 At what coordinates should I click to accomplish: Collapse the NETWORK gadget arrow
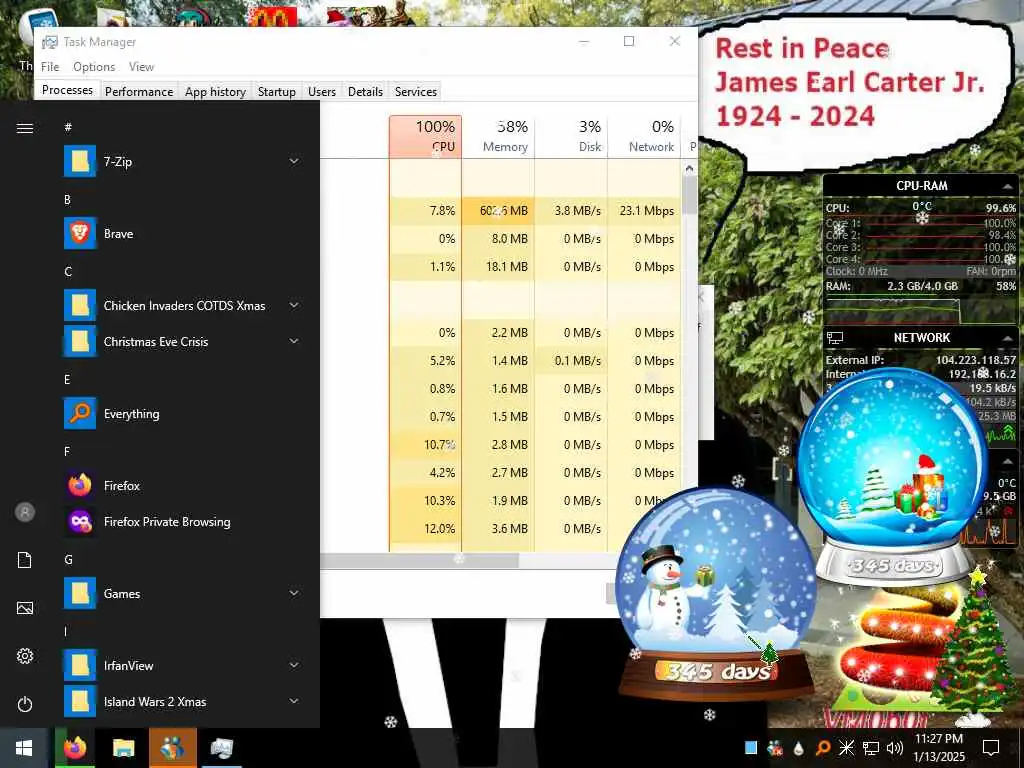point(1007,338)
